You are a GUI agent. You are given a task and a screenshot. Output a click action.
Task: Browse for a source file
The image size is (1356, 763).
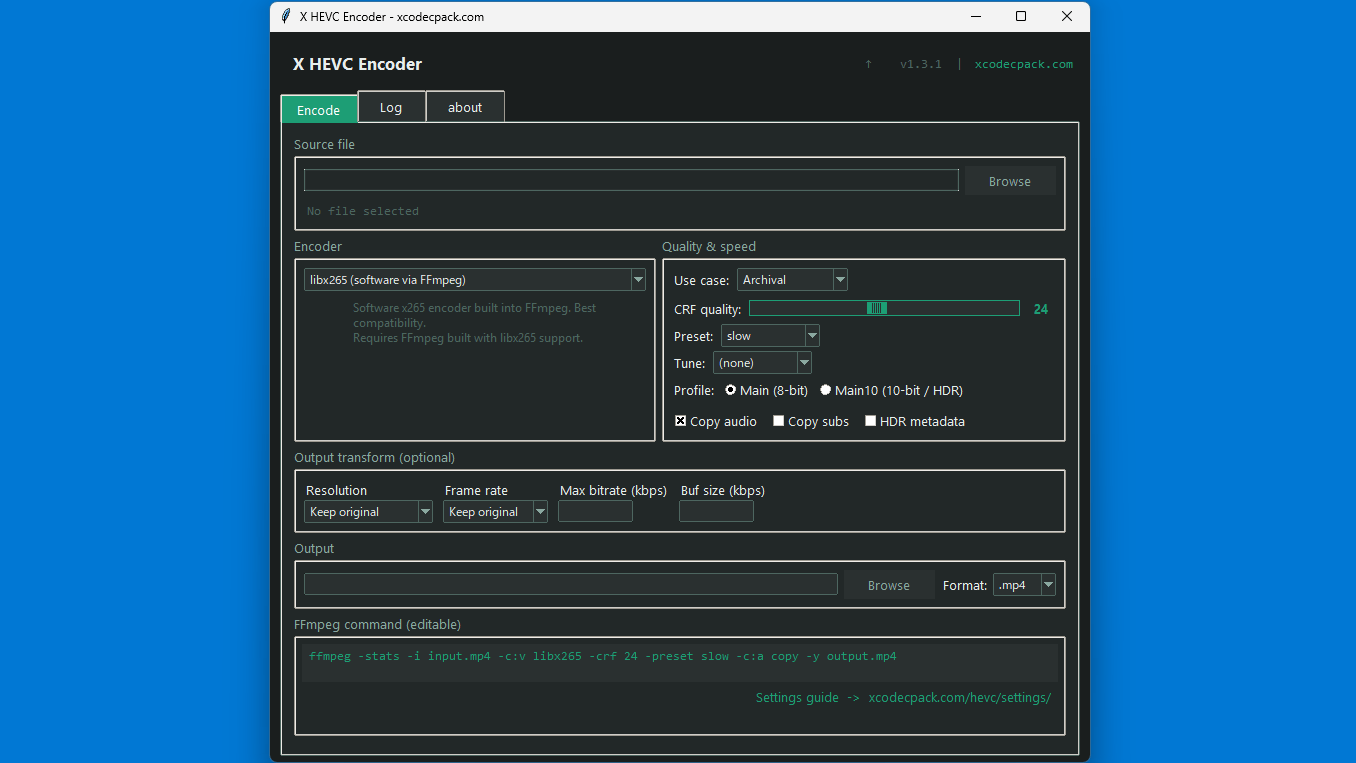point(1009,181)
